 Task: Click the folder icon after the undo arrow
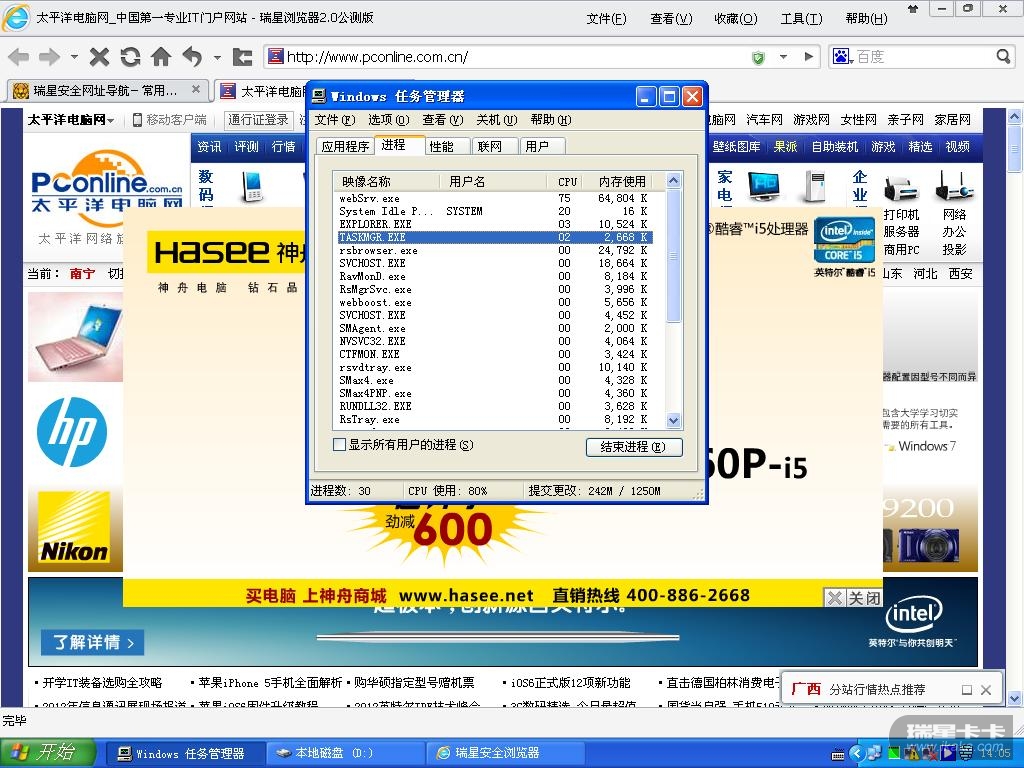pos(242,57)
